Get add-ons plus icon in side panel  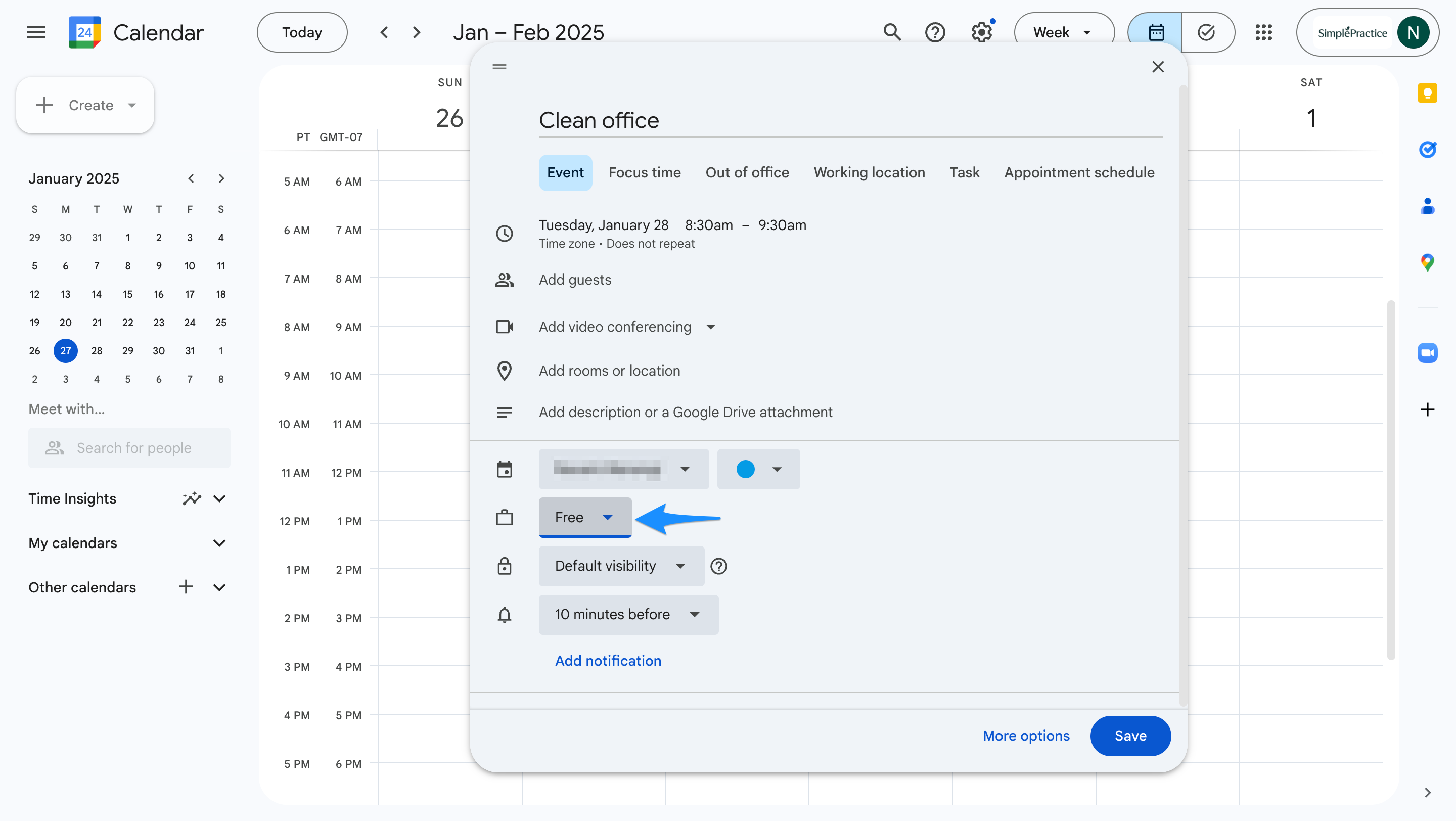point(1427,409)
